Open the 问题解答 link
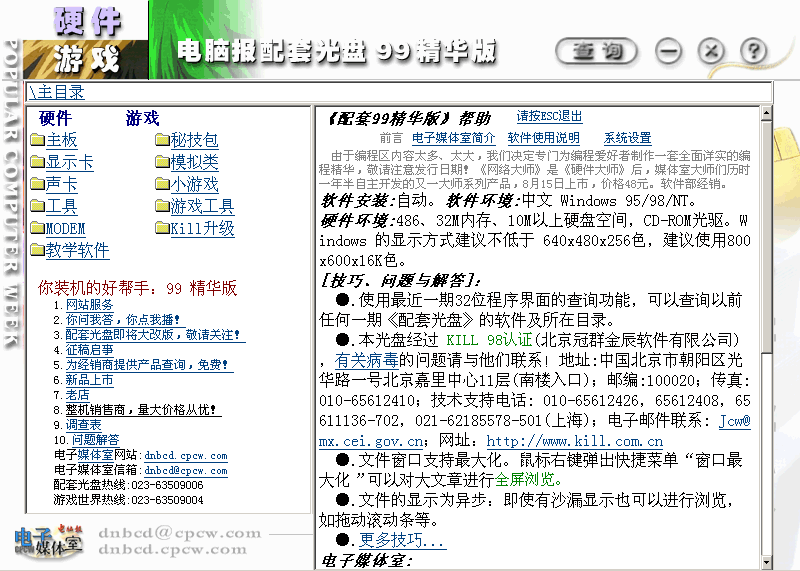This screenshot has width=800, height=571. coord(95,440)
